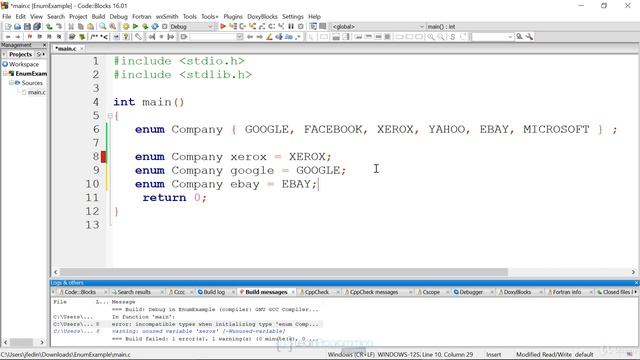Click the zoom in icon in the second toolbar row
Image resolution: width=640 pixels, height=360 pixels.
[431, 37]
